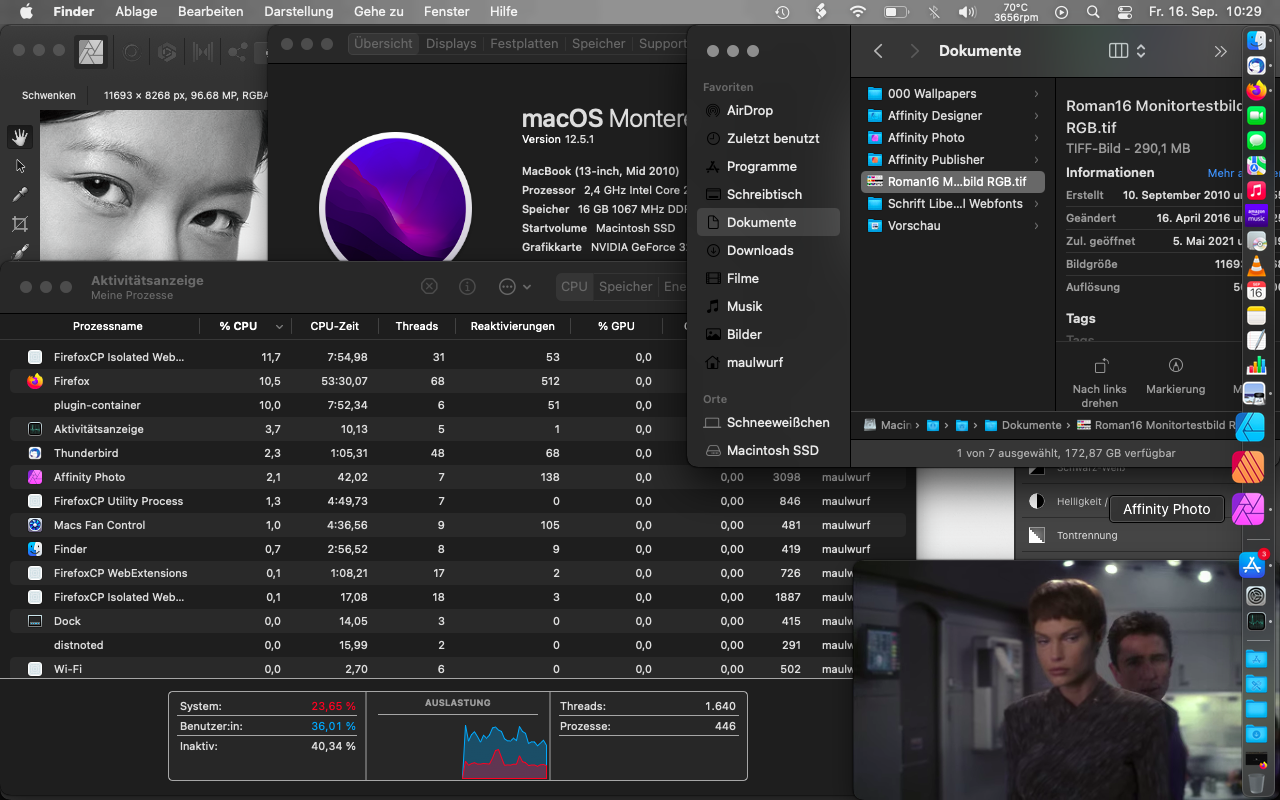Click the Finder back navigation button
Viewport: 1280px width, 800px height.
(878, 51)
